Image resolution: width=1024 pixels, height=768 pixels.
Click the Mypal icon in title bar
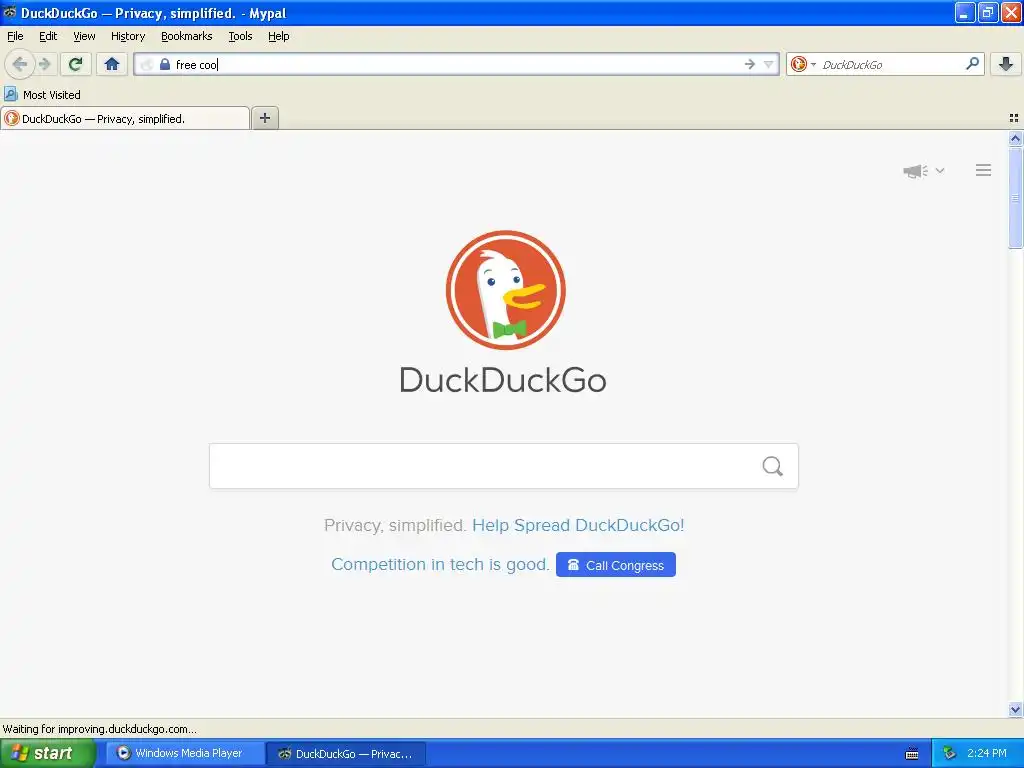(10, 12)
